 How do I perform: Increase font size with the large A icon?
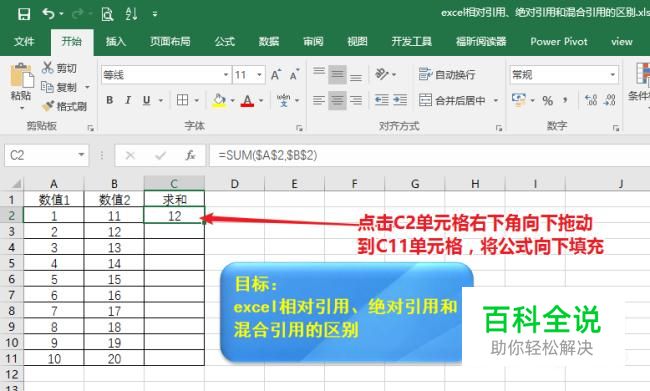(x=276, y=75)
